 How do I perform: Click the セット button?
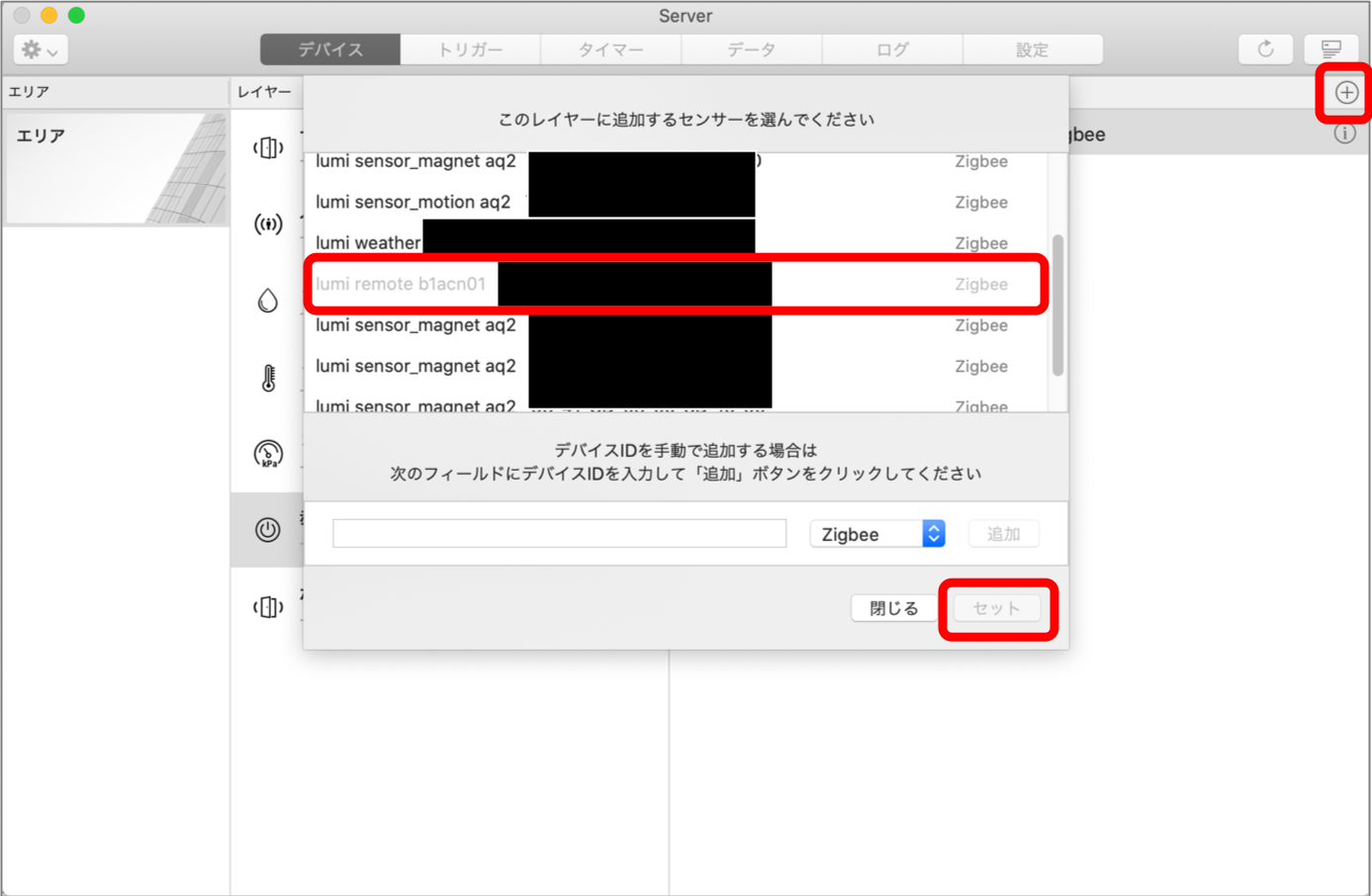tap(996, 608)
